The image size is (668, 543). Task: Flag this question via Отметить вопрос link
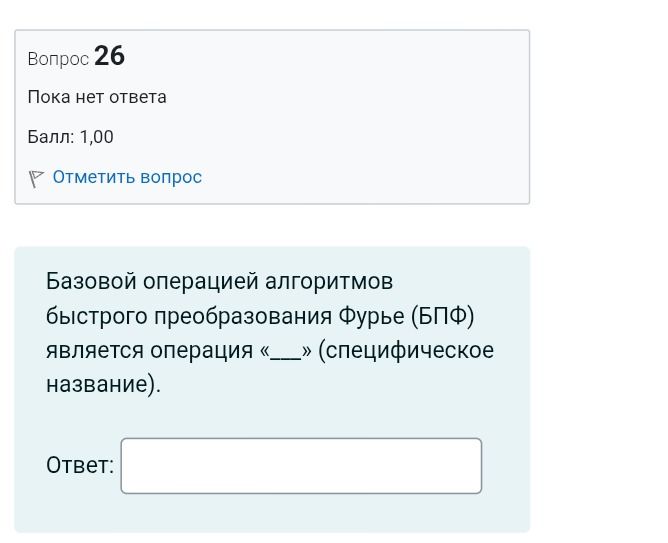[127, 177]
